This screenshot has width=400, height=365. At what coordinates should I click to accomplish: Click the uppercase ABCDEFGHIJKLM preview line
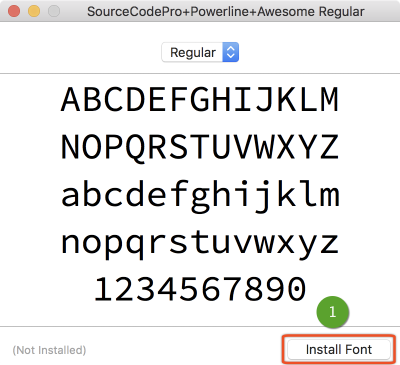point(200,99)
